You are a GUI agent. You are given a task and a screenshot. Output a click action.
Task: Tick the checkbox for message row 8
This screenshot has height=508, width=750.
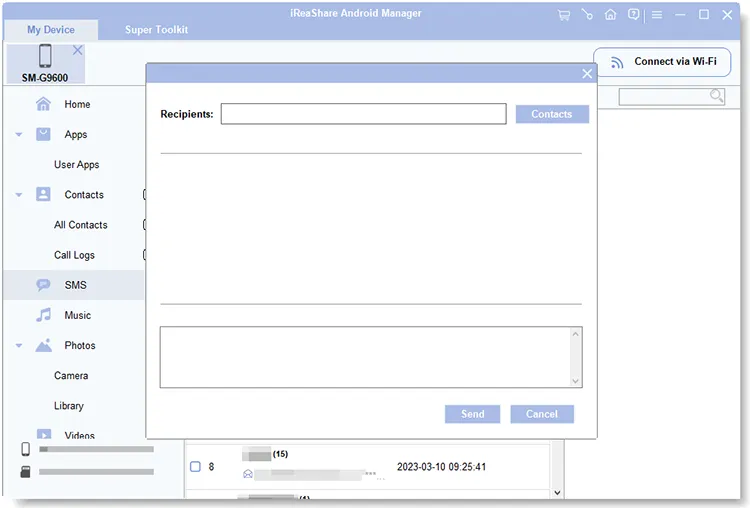[195, 466]
